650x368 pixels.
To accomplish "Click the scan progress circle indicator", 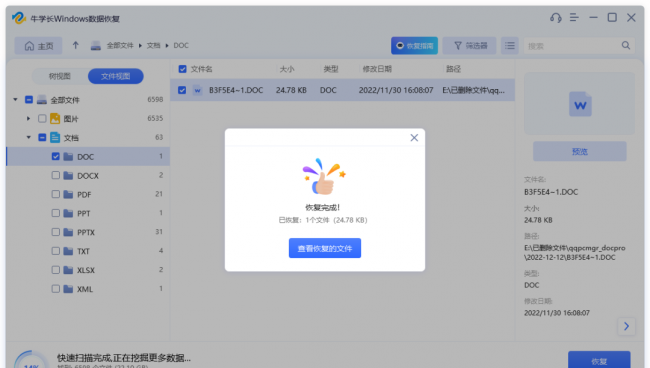I will [x=31, y=361].
